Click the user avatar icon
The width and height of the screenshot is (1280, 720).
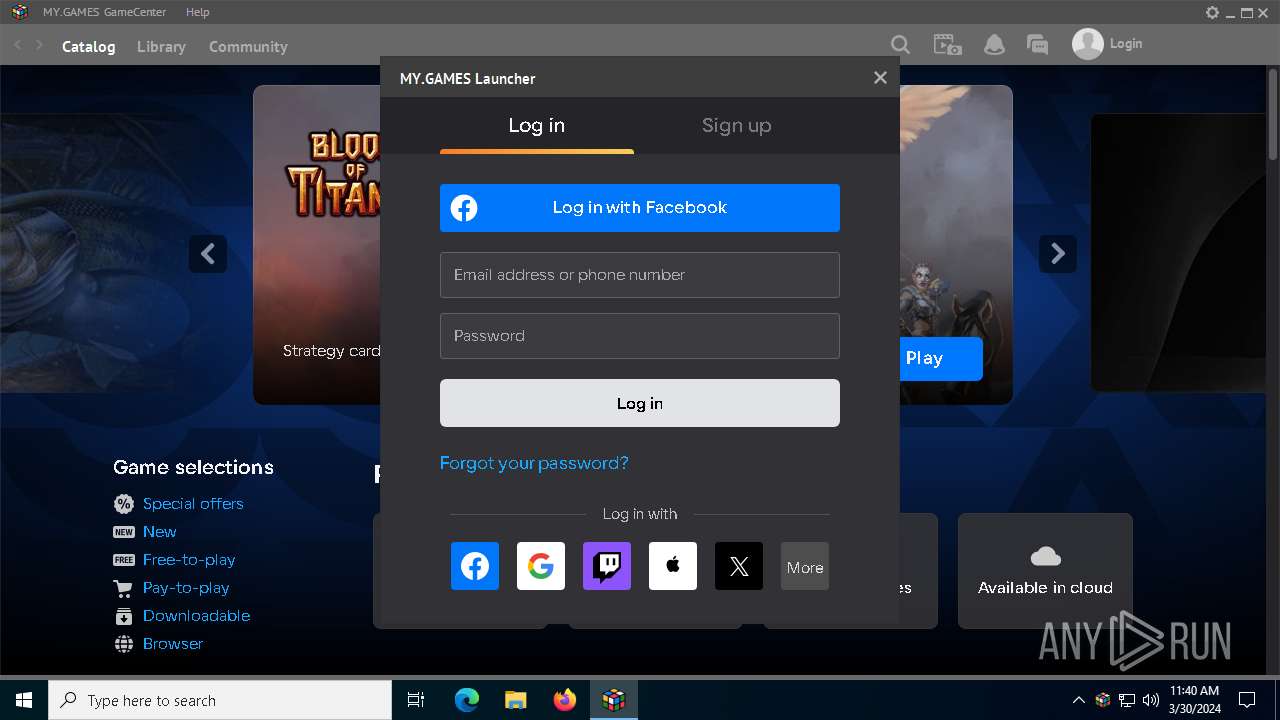[1088, 44]
